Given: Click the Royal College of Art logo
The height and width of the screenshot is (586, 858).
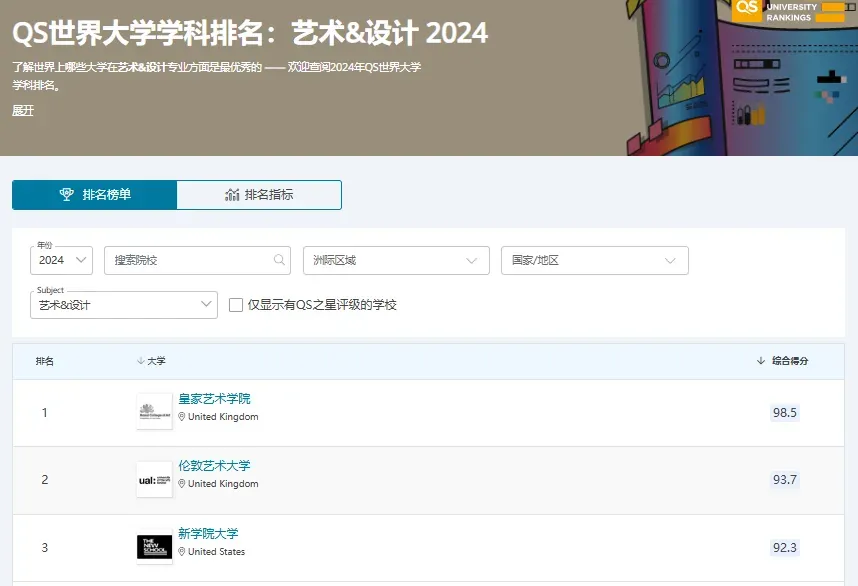Looking at the screenshot, I should tap(154, 412).
